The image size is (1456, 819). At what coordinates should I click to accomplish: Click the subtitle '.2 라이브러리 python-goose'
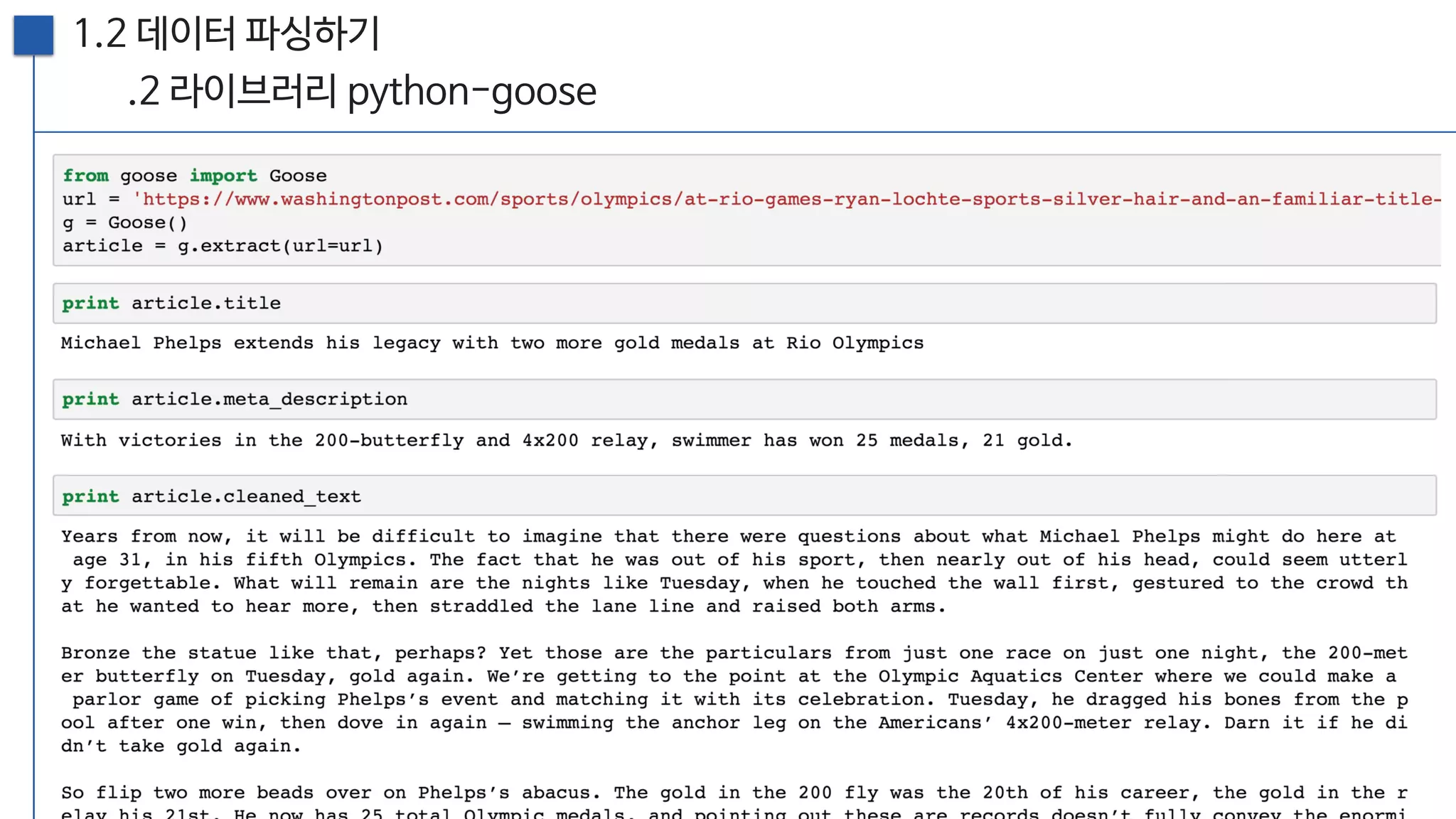(x=362, y=92)
